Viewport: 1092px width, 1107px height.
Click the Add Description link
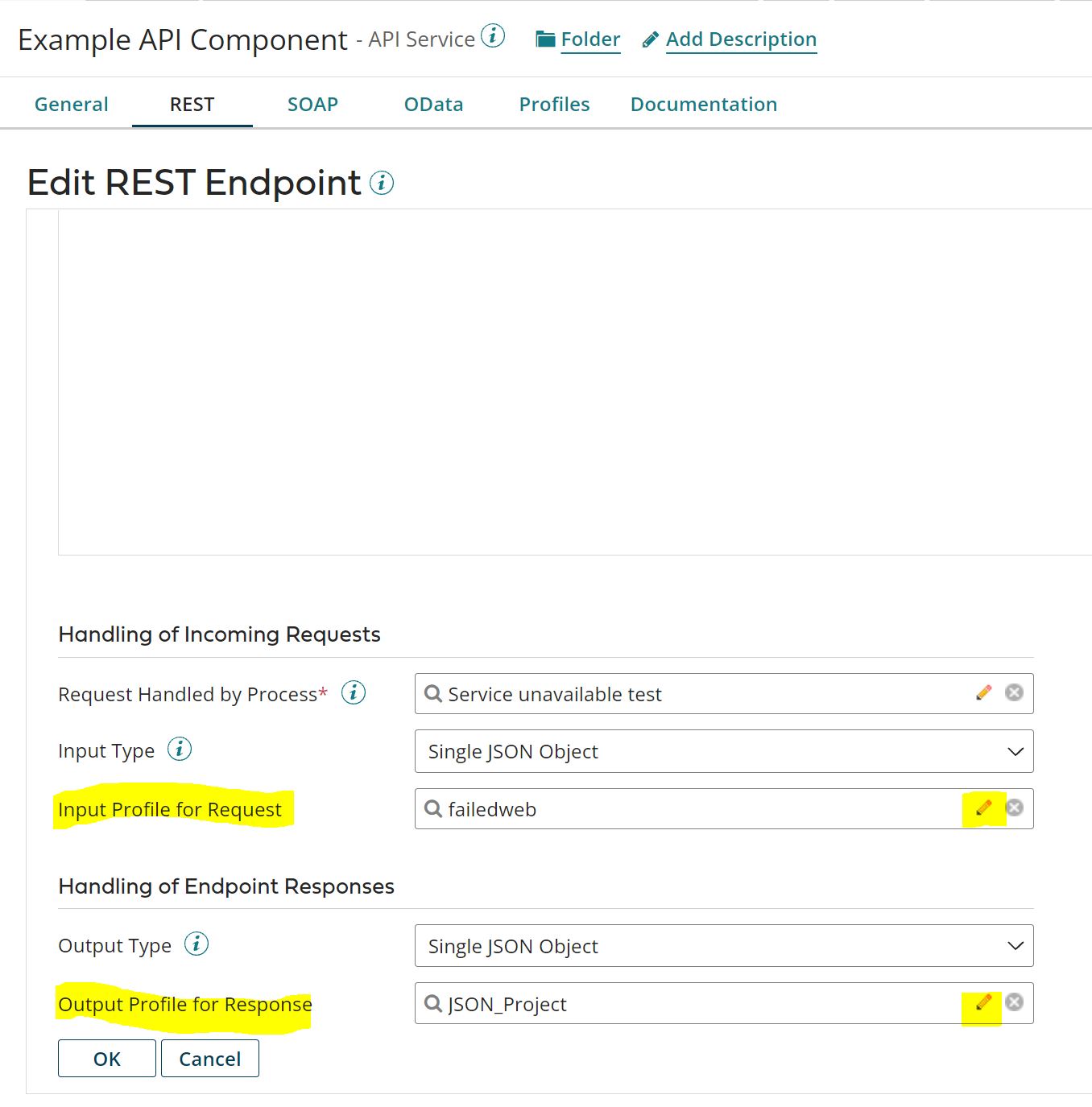pos(740,39)
